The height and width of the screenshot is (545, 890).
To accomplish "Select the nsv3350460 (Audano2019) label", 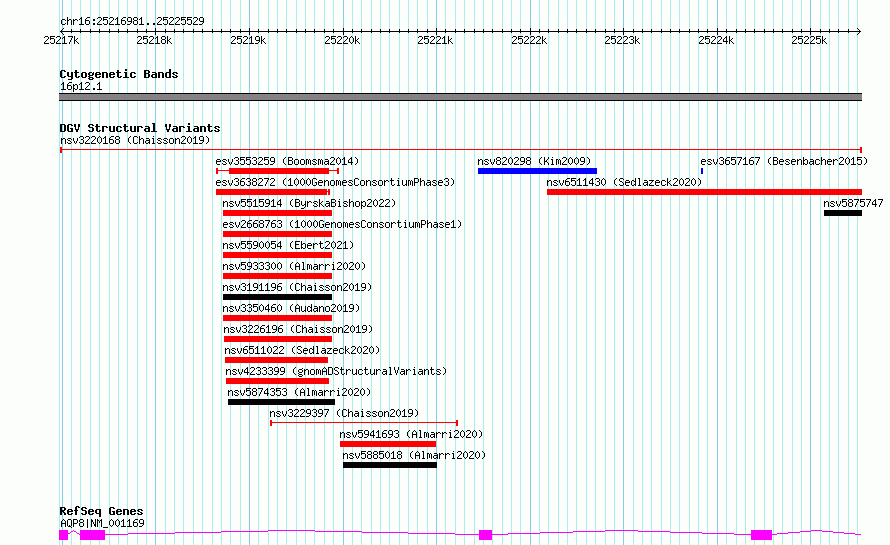I will point(291,308).
